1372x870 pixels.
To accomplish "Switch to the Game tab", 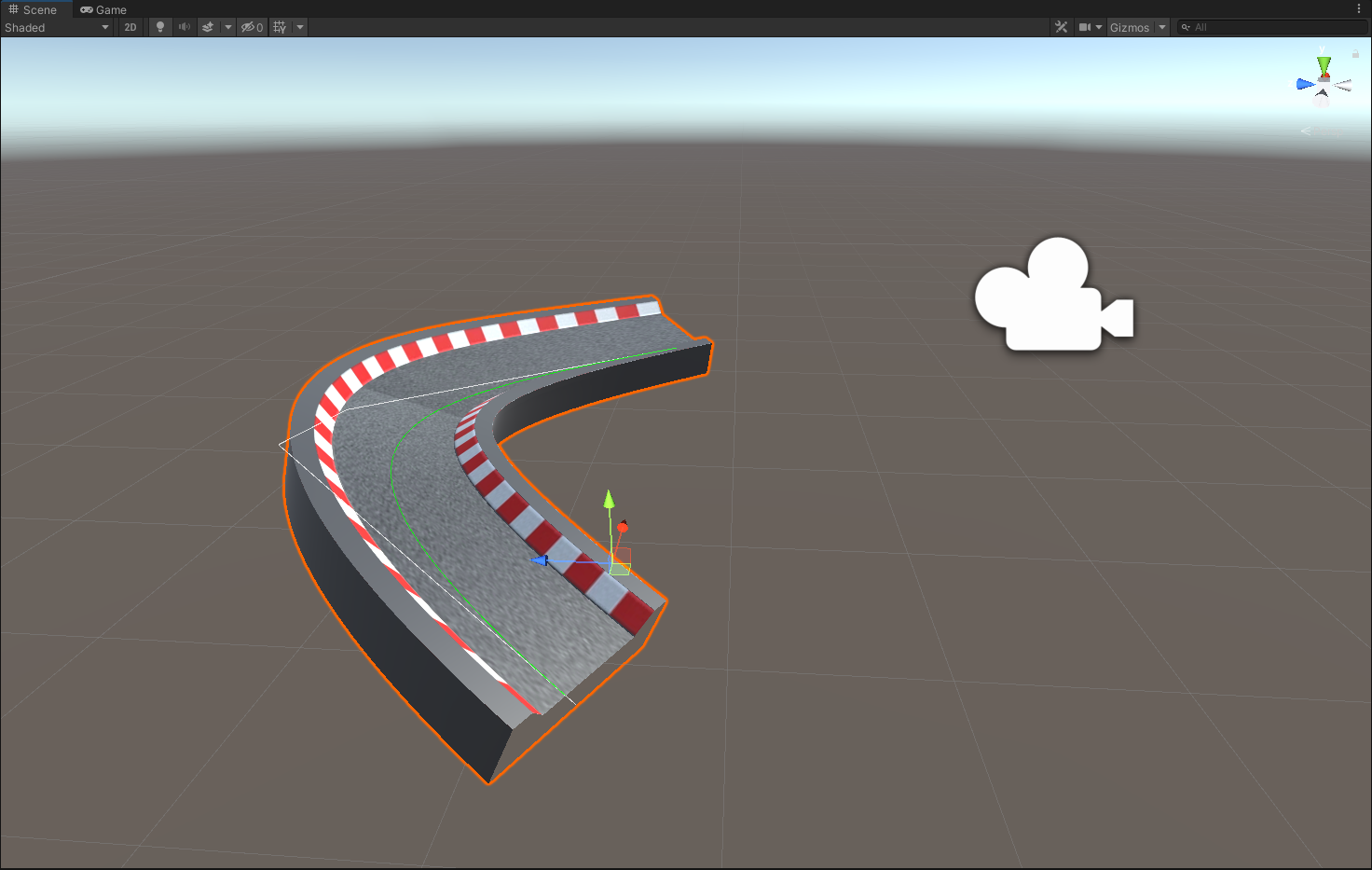I will [103, 9].
